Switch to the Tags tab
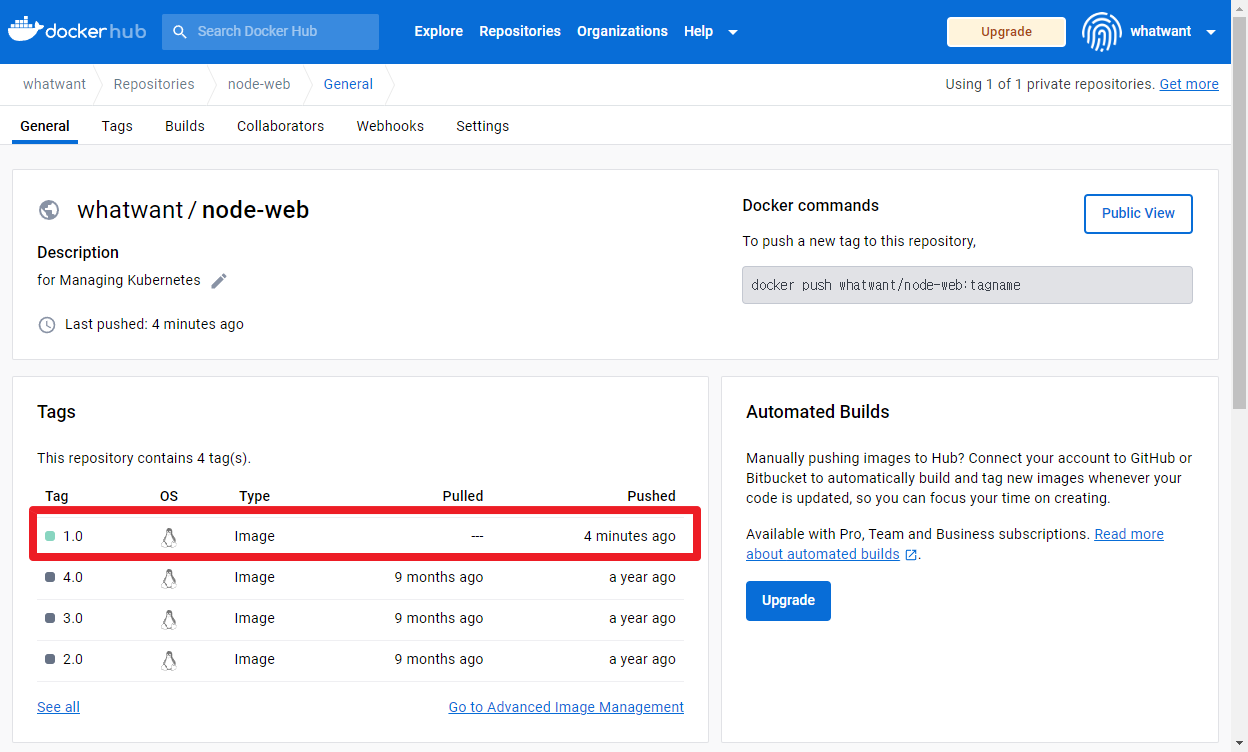 click(x=117, y=126)
